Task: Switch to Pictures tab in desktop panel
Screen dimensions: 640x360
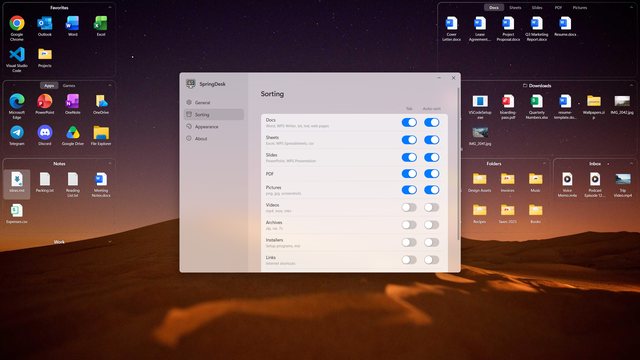Action: [580, 7]
